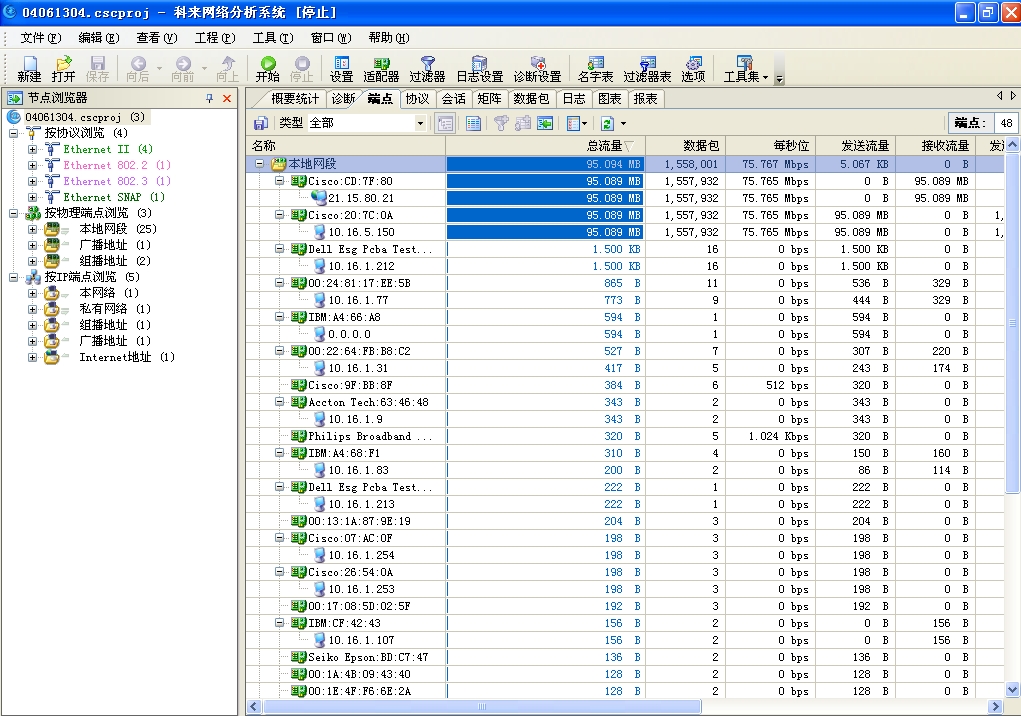Click the save icon beside 类型 dropdown

[261, 123]
